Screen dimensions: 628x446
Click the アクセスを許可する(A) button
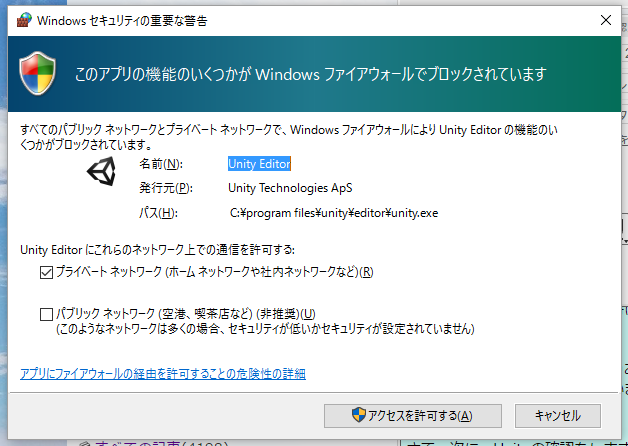click(x=413, y=416)
